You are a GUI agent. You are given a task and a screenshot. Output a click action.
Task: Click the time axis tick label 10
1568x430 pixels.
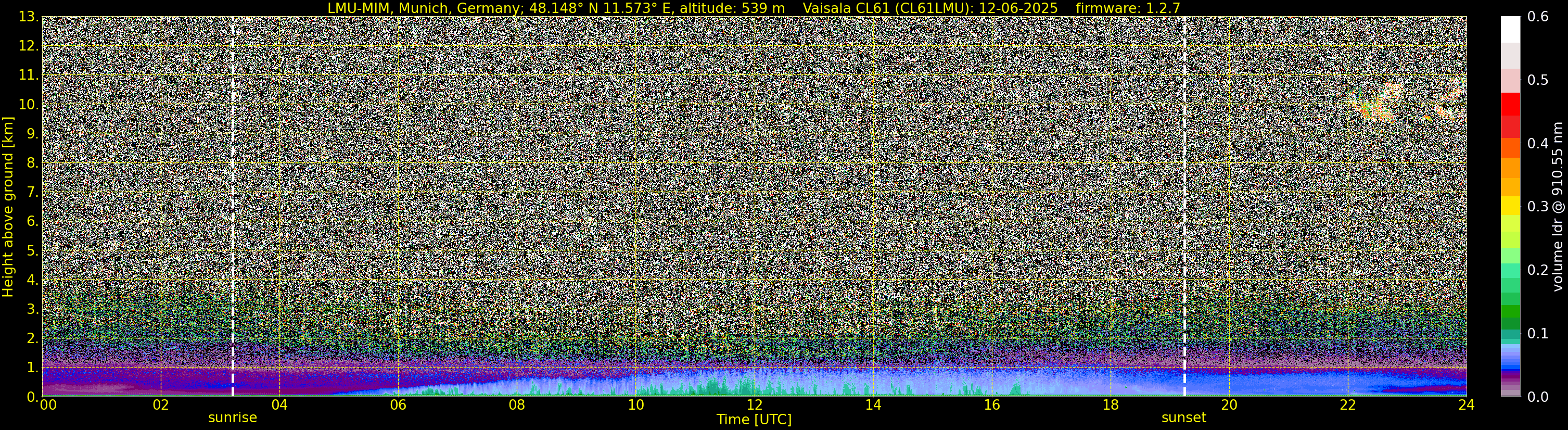tap(635, 405)
